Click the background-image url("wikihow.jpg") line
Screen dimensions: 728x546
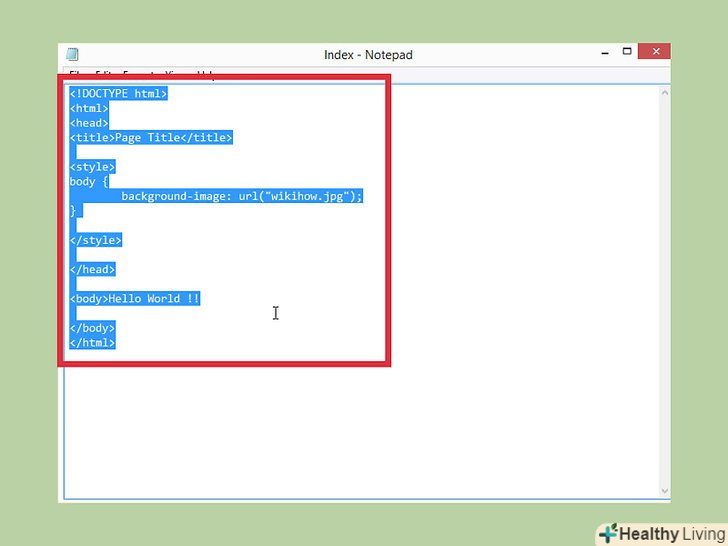click(241, 196)
